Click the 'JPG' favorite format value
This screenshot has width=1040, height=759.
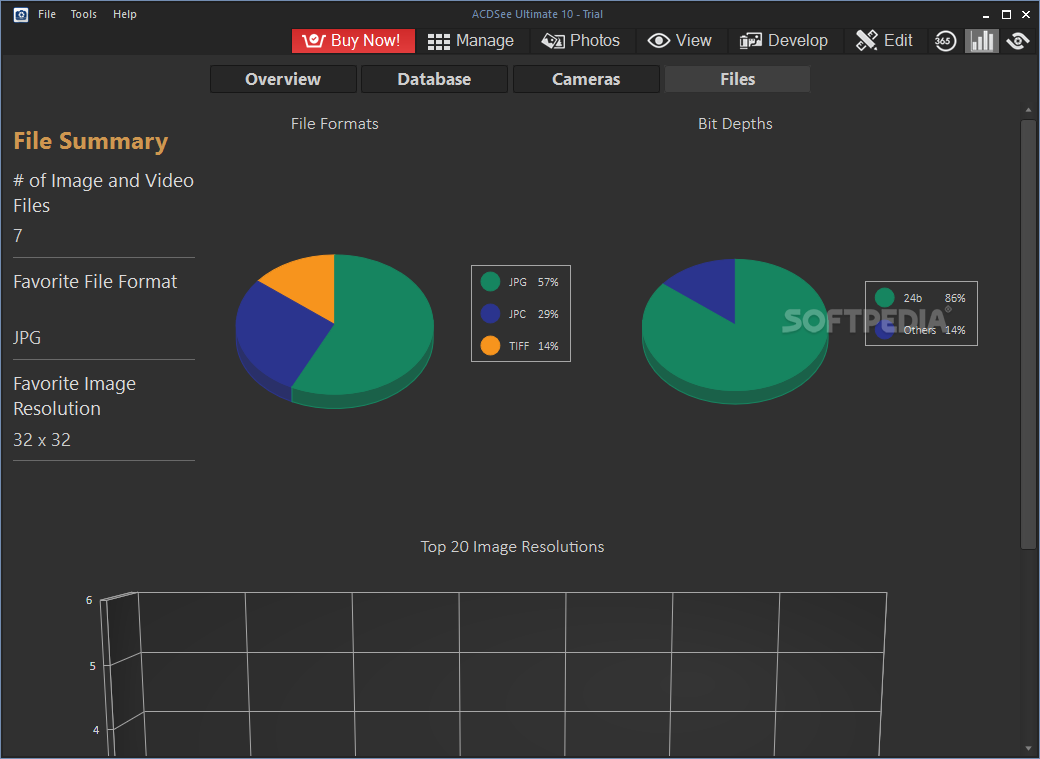(27, 338)
